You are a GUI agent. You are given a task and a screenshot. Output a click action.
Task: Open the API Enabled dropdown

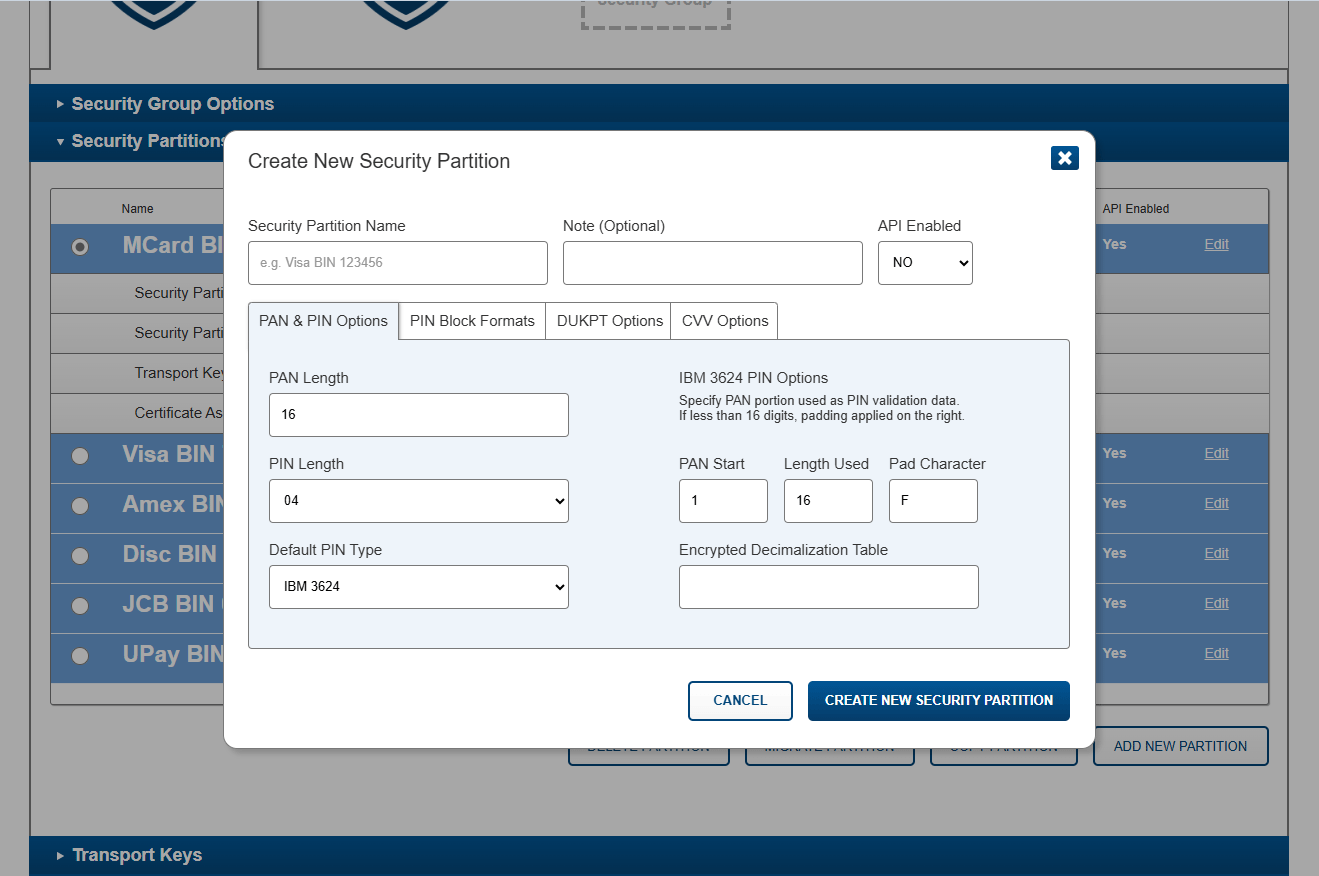point(925,263)
